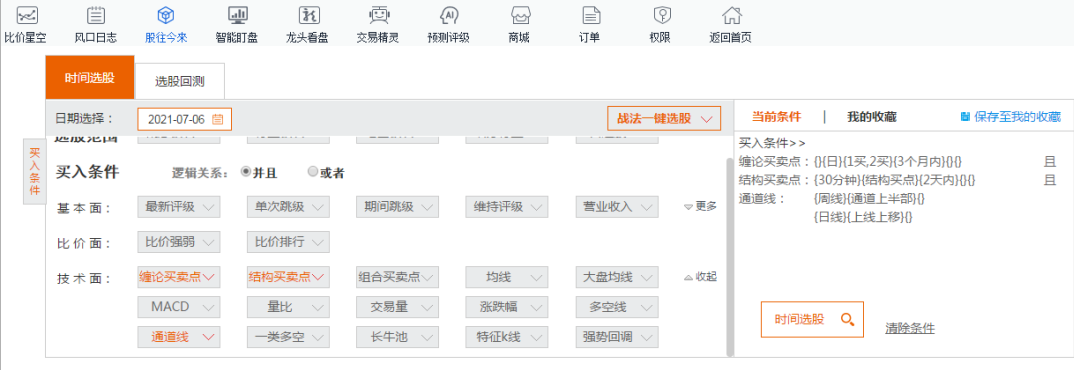Open the 比价星空 toolbar icon
The width and height of the screenshot is (1074, 370).
pyautogui.click(x=28, y=14)
